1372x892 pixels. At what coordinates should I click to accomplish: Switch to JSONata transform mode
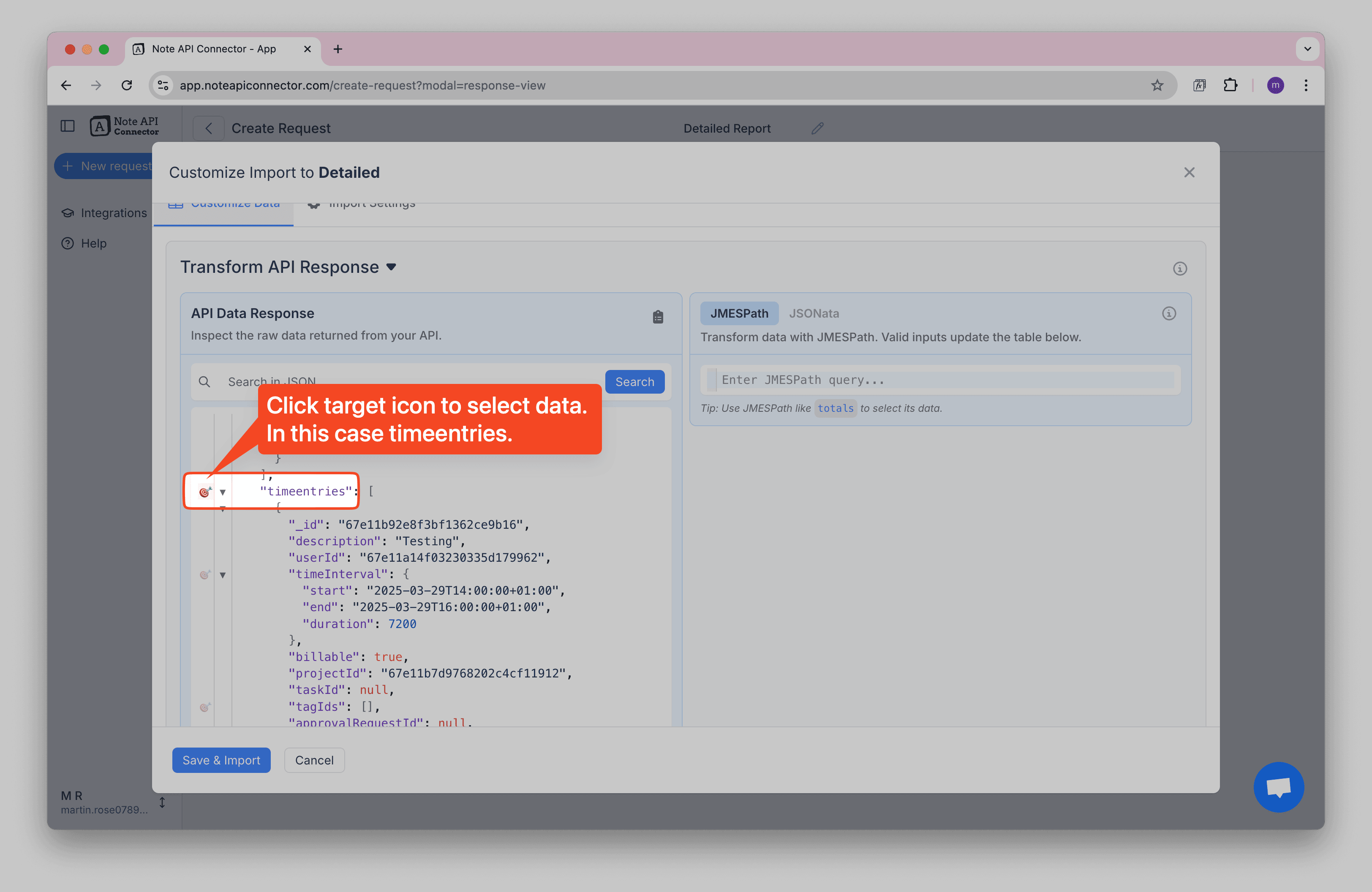pos(814,313)
